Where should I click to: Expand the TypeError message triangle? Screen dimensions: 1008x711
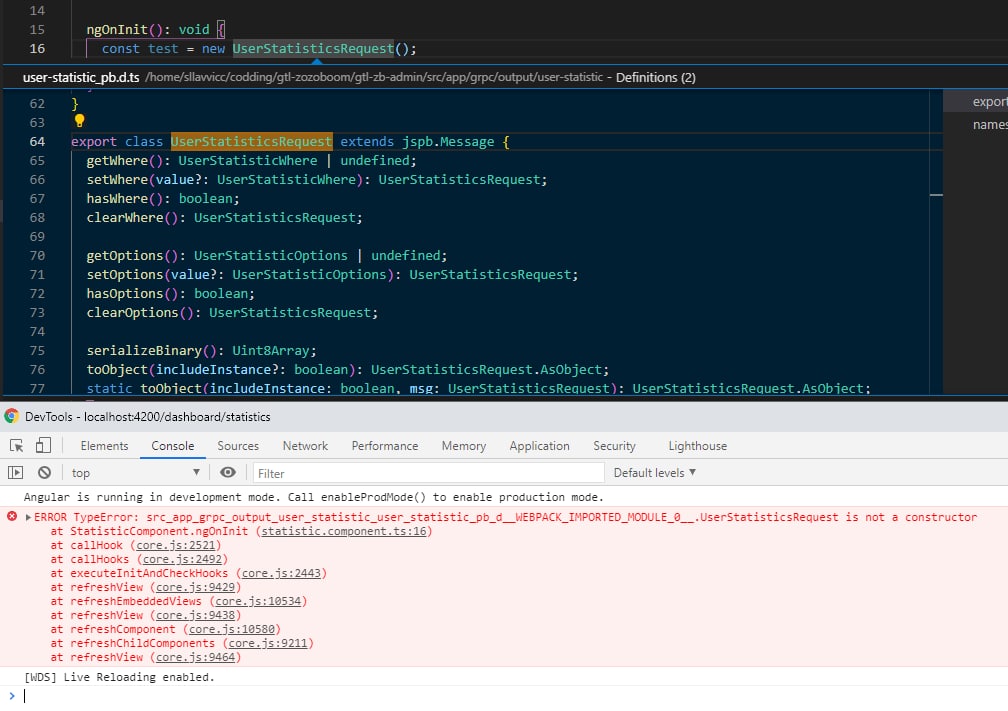(x=28, y=518)
